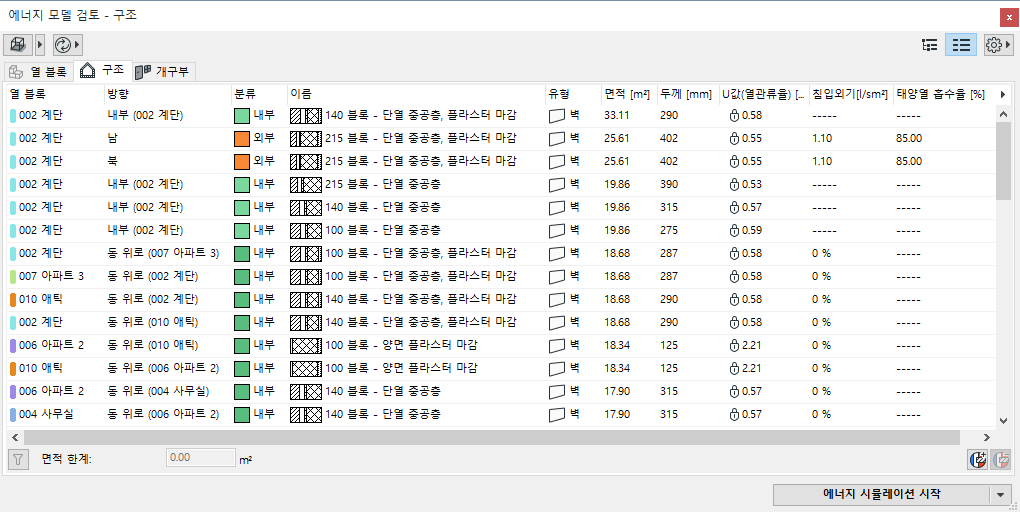The height and width of the screenshot is (512, 1020).
Task: Click purple marker of 006 아파트 2 동 위로 (004 사무실)
Action: pyautogui.click(x=13, y=391)
